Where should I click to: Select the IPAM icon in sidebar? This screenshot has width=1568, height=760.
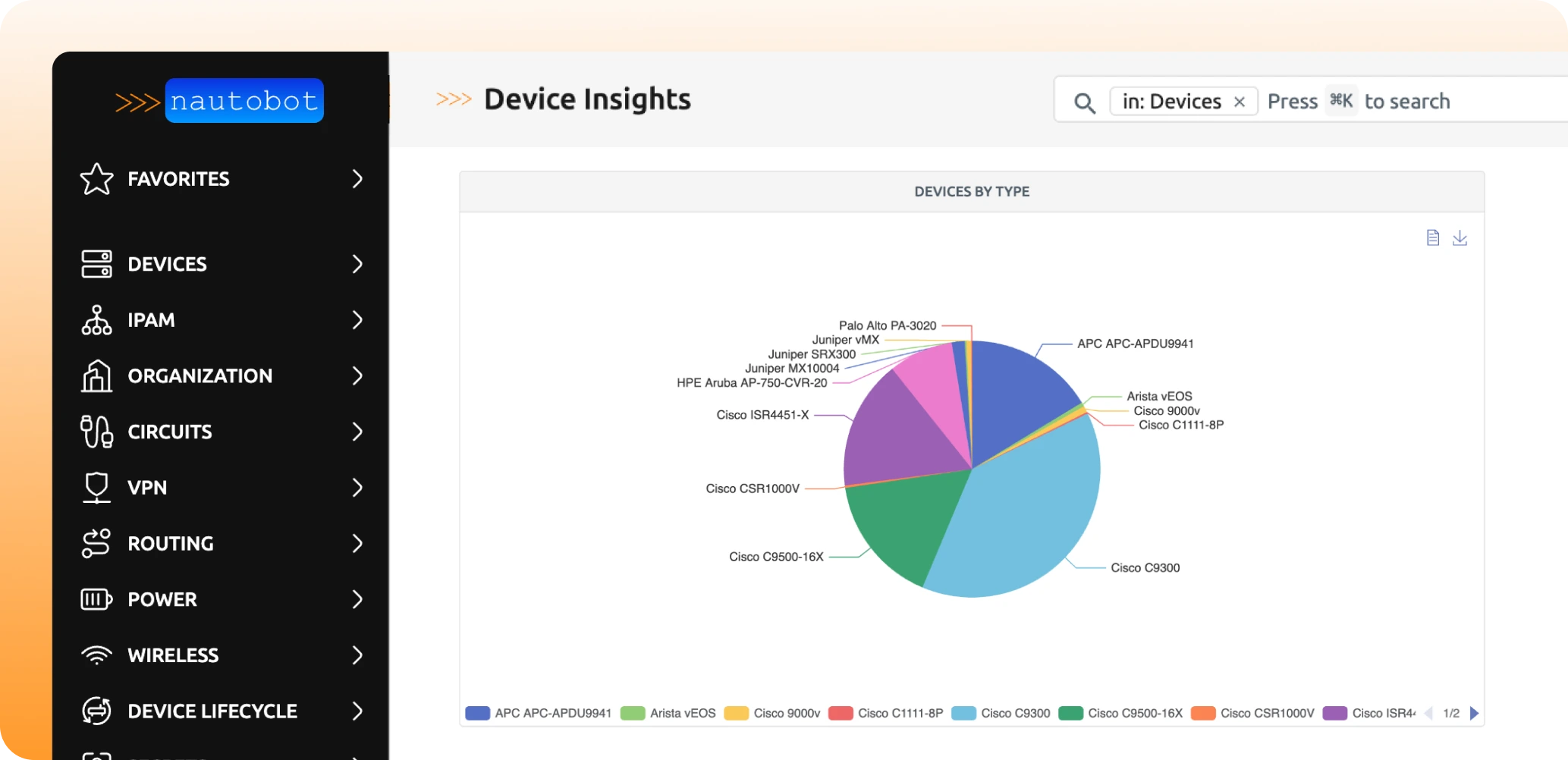(x=96, y=320)
